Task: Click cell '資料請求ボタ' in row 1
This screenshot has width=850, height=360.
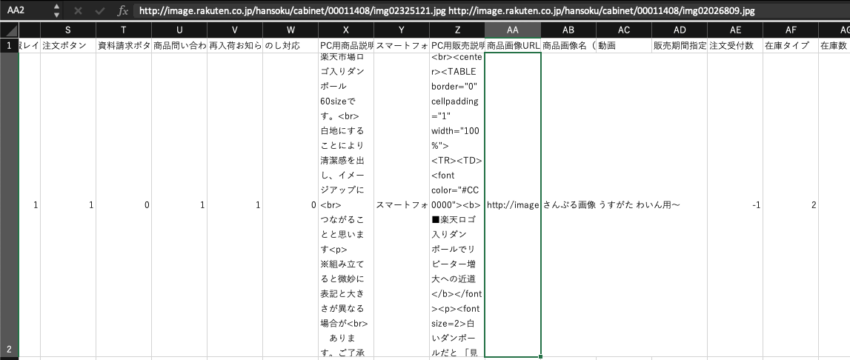Action: coord(124,46)
